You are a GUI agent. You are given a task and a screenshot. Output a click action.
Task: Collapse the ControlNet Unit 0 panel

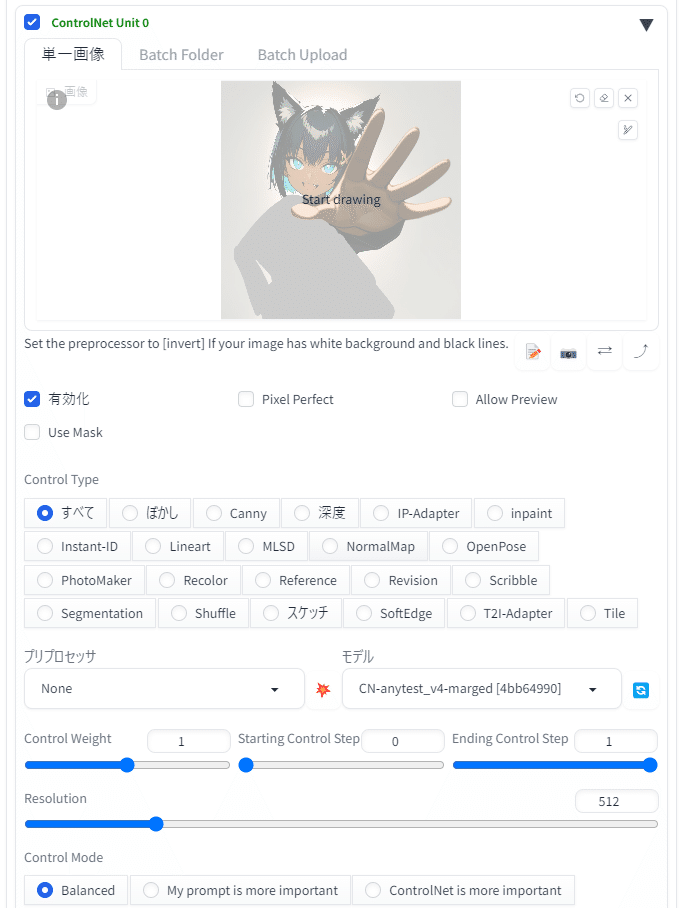tap(646, 25)
